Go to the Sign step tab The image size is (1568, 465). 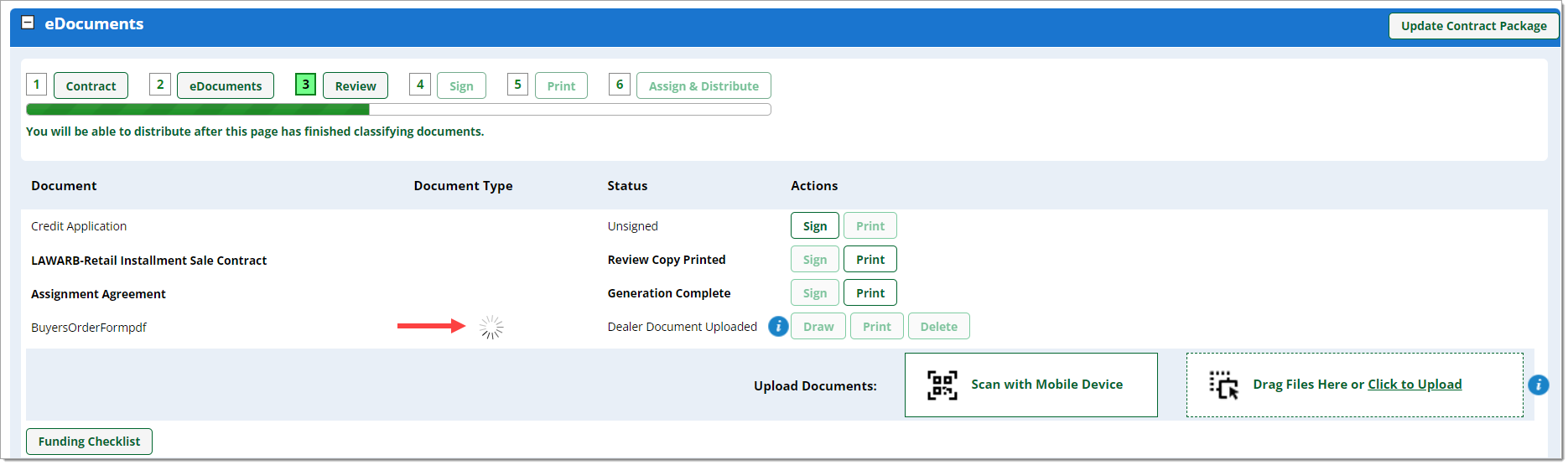461,85
